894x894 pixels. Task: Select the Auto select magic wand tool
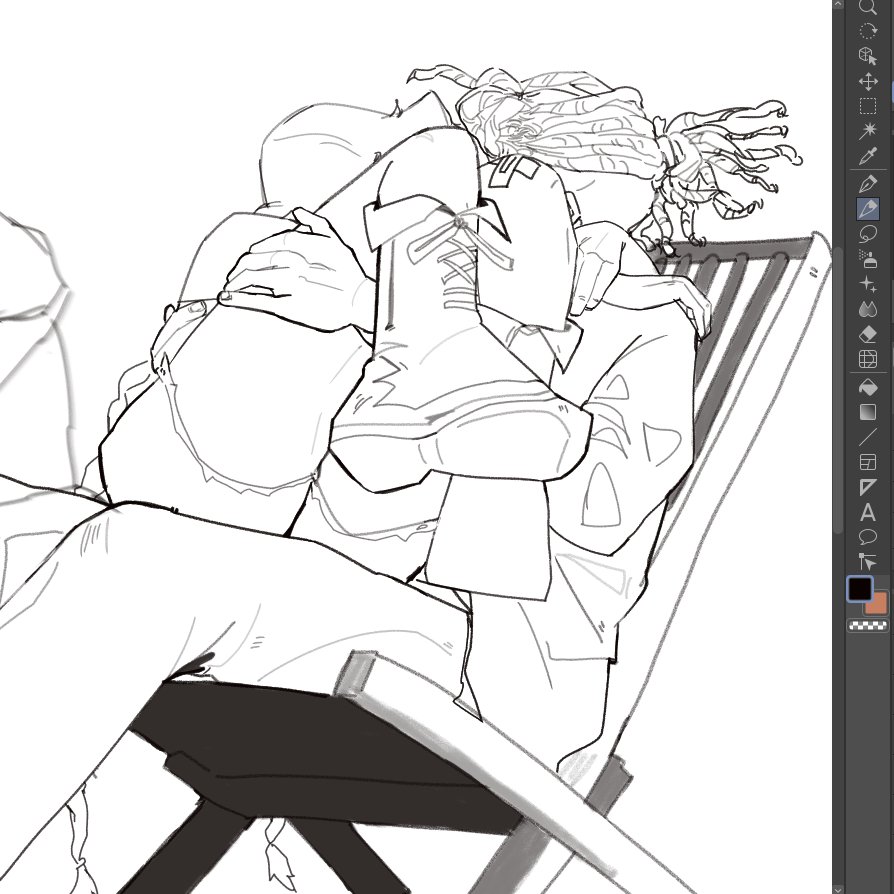pos(867,131)
